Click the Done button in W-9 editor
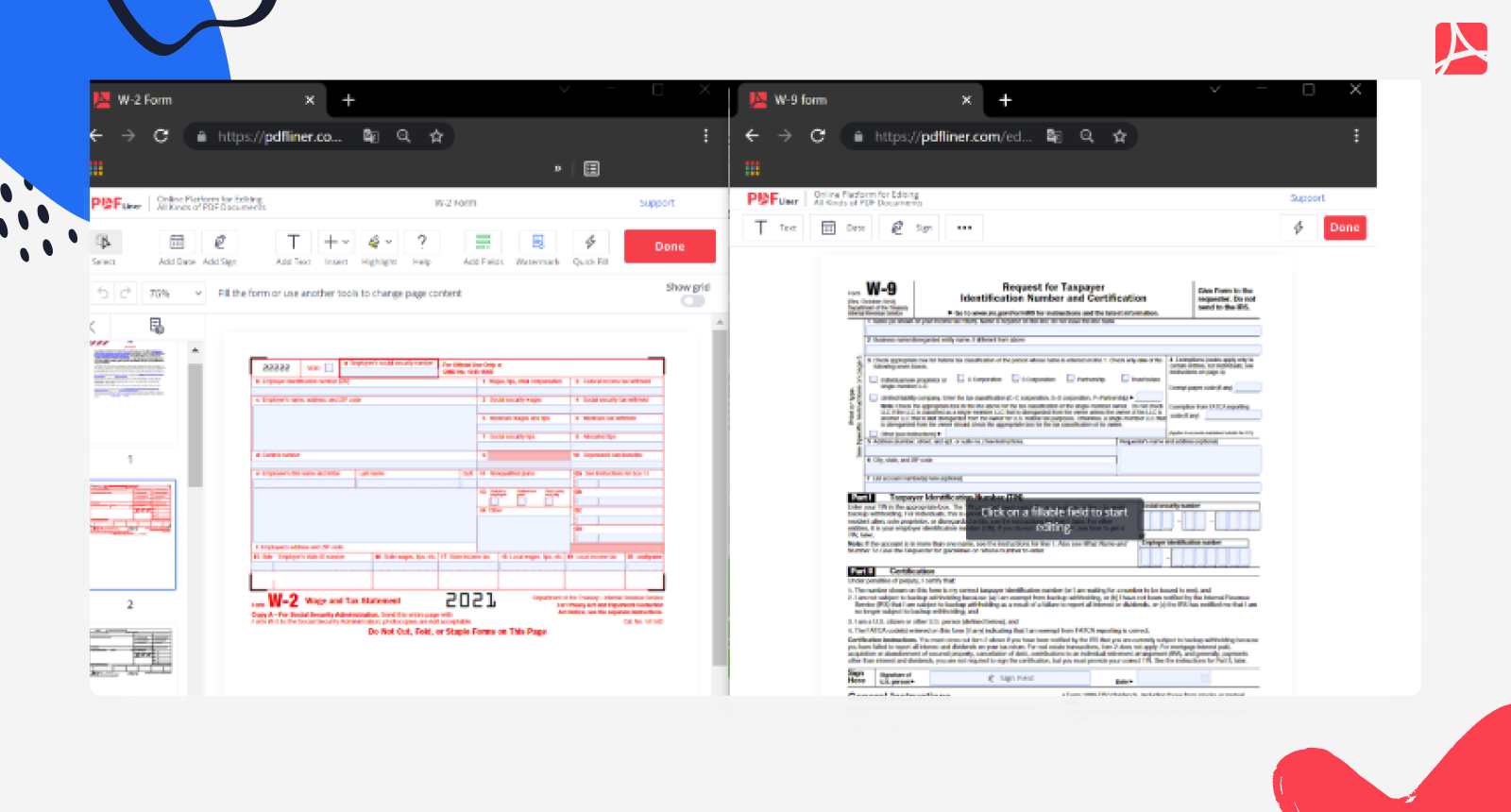The image size is (1511, 812). [1345, 228]
